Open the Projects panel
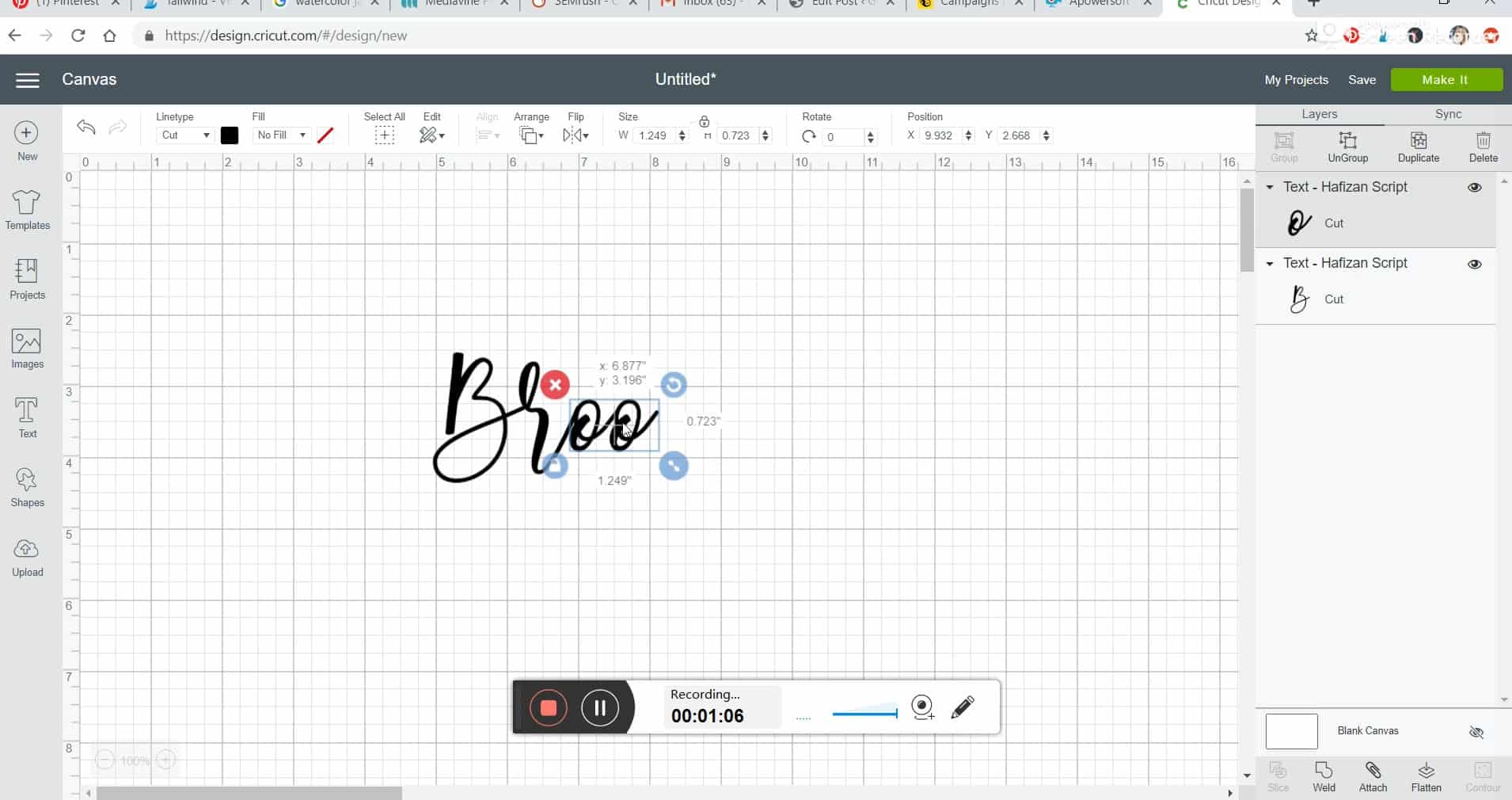This screenshot has width=1512, height=800. [x=27, y=280]
